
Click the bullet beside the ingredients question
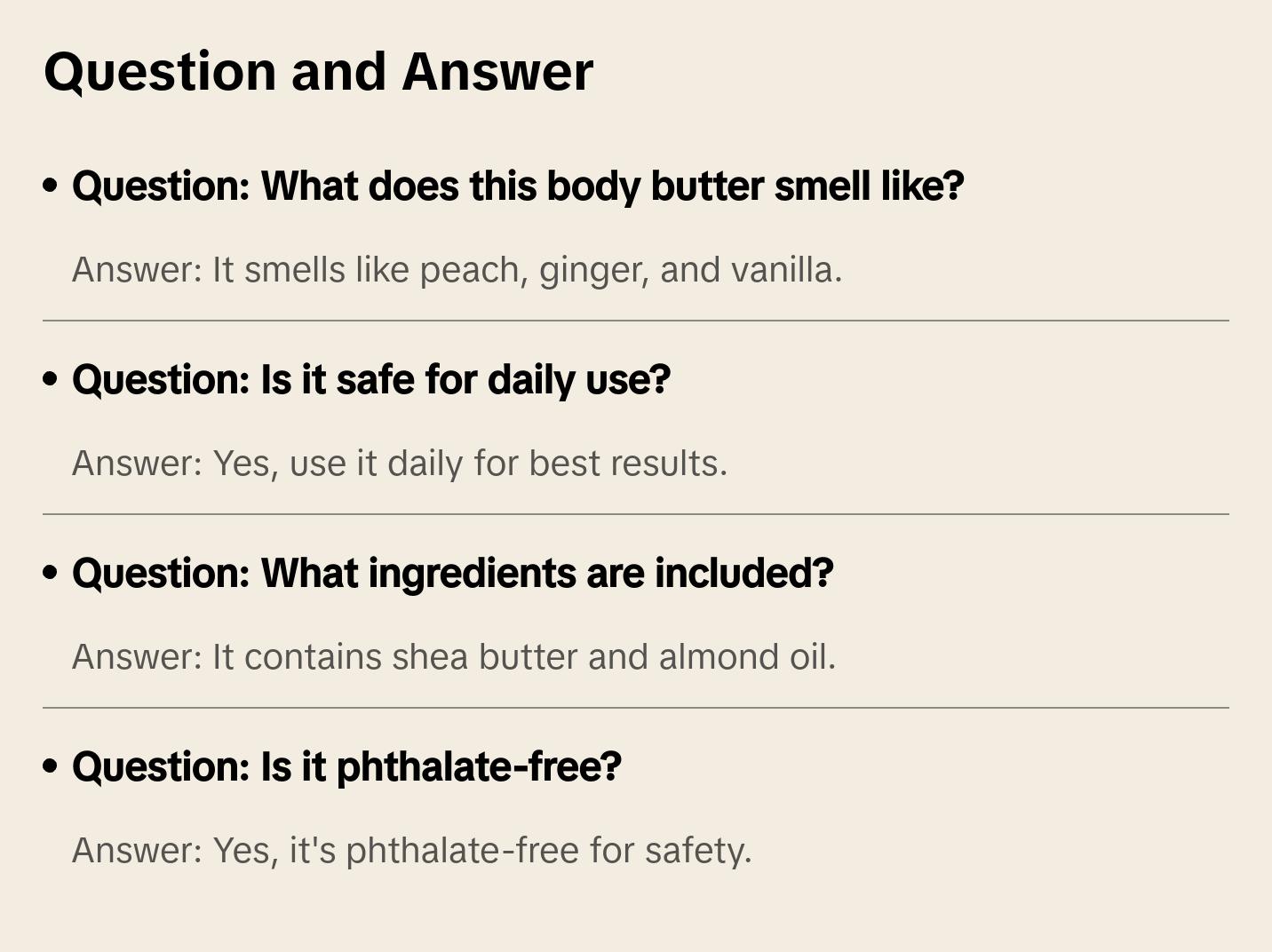click(51, 573)
